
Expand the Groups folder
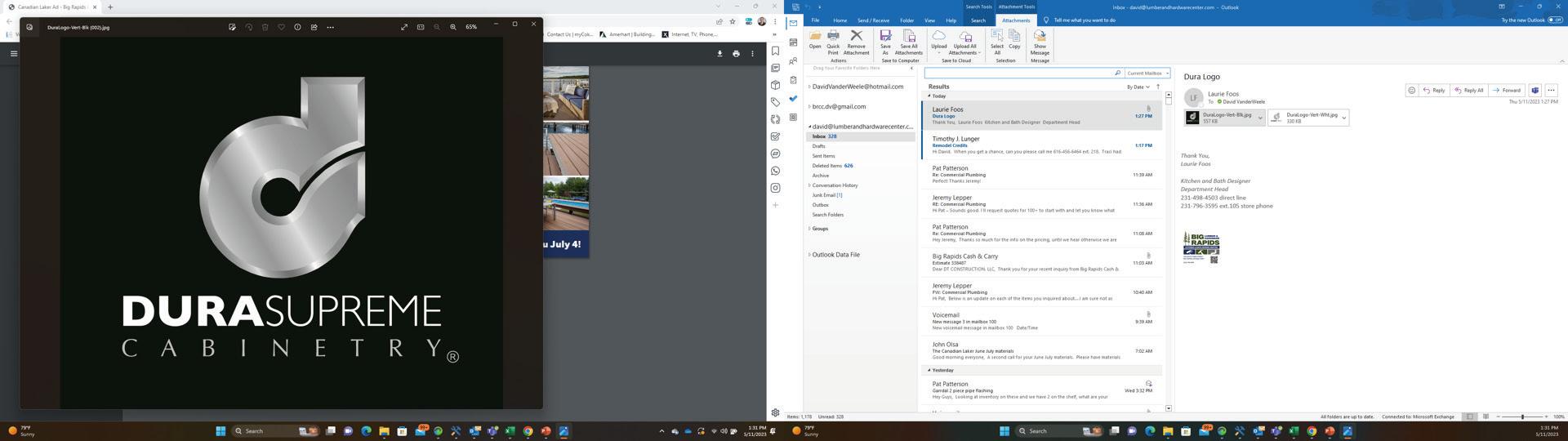(809, 229)
